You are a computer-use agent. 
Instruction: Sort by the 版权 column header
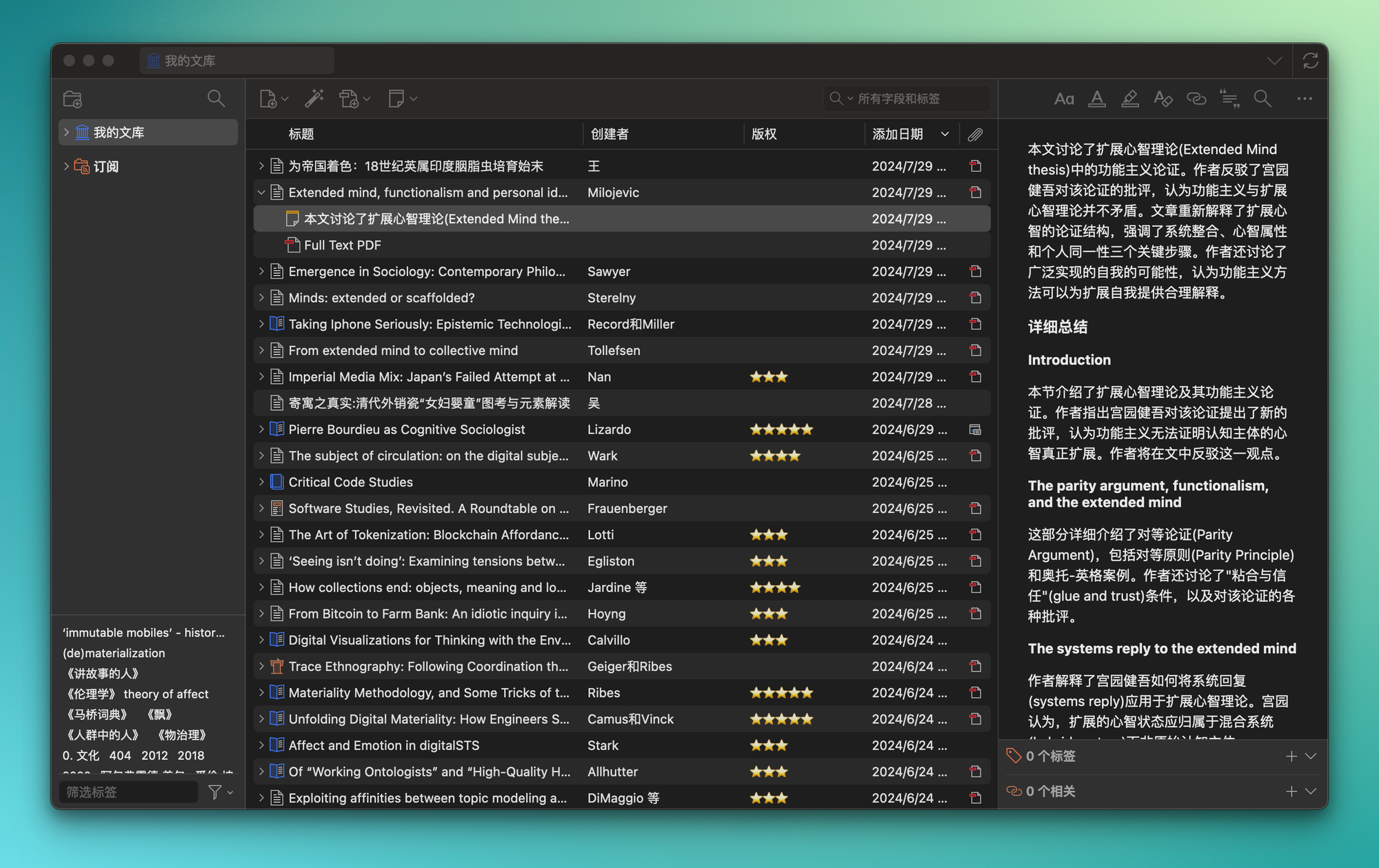tap(764, 134)
